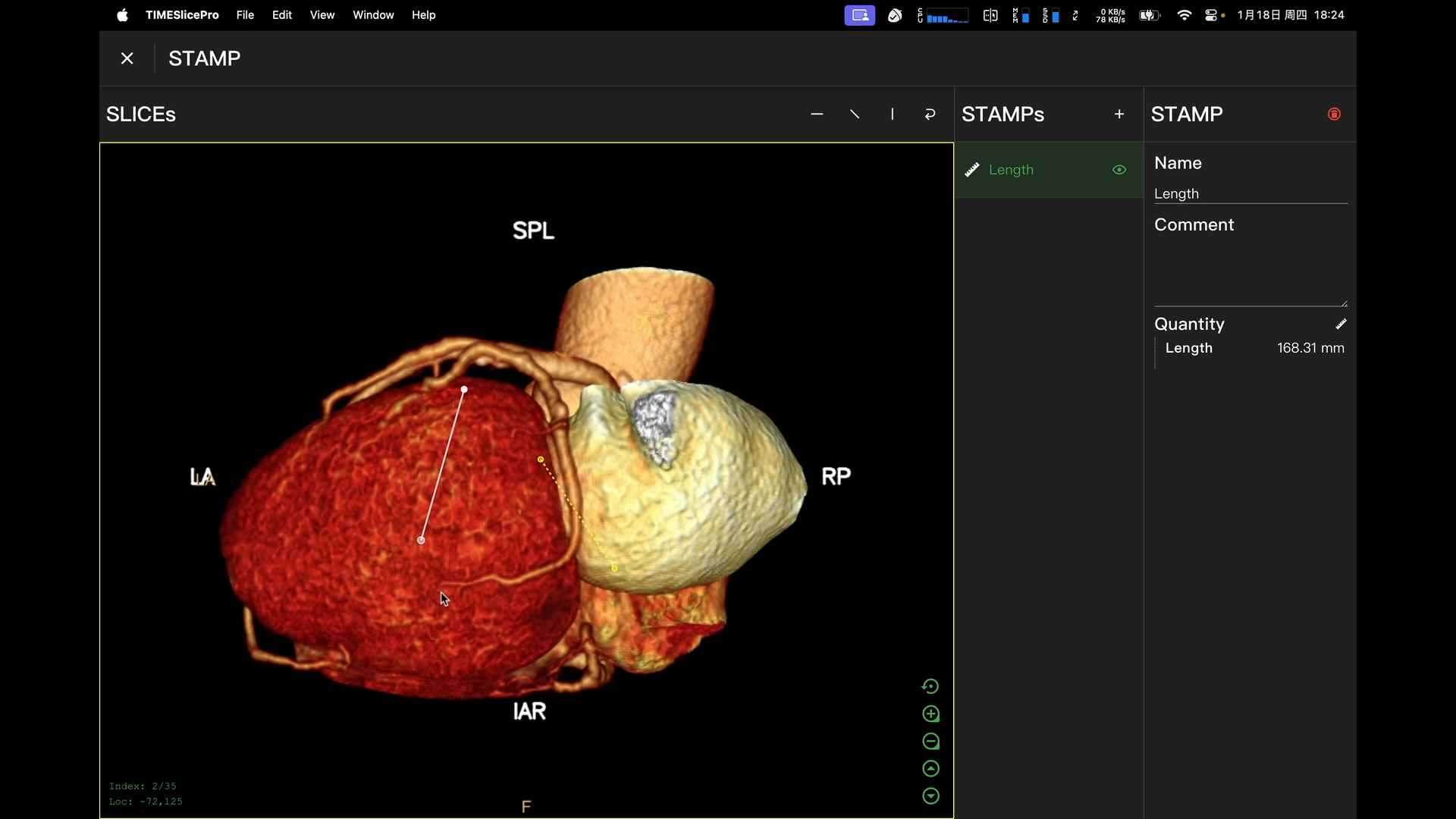This screenshot has height=819, width=1456.
Task: Open the Window menu
Action: click(x=373, y=15)
